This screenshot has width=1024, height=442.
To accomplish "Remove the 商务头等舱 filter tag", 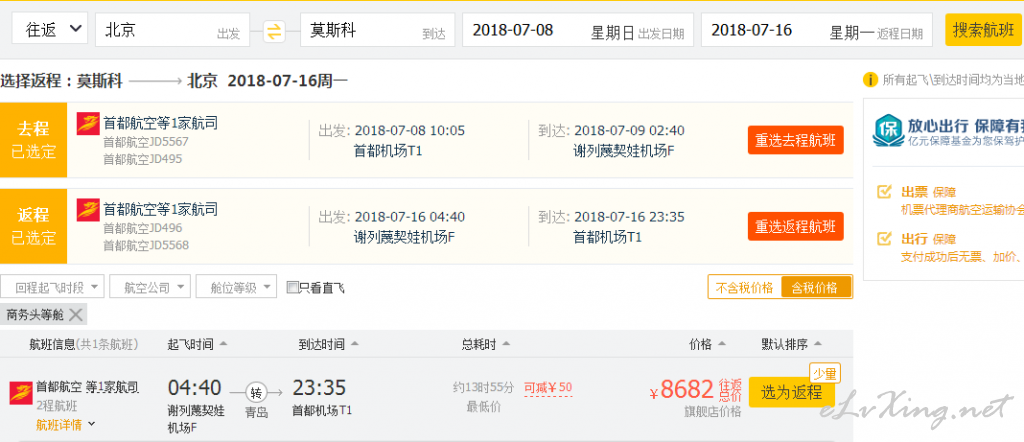I will pyautogui.click(x=76, y=315).
